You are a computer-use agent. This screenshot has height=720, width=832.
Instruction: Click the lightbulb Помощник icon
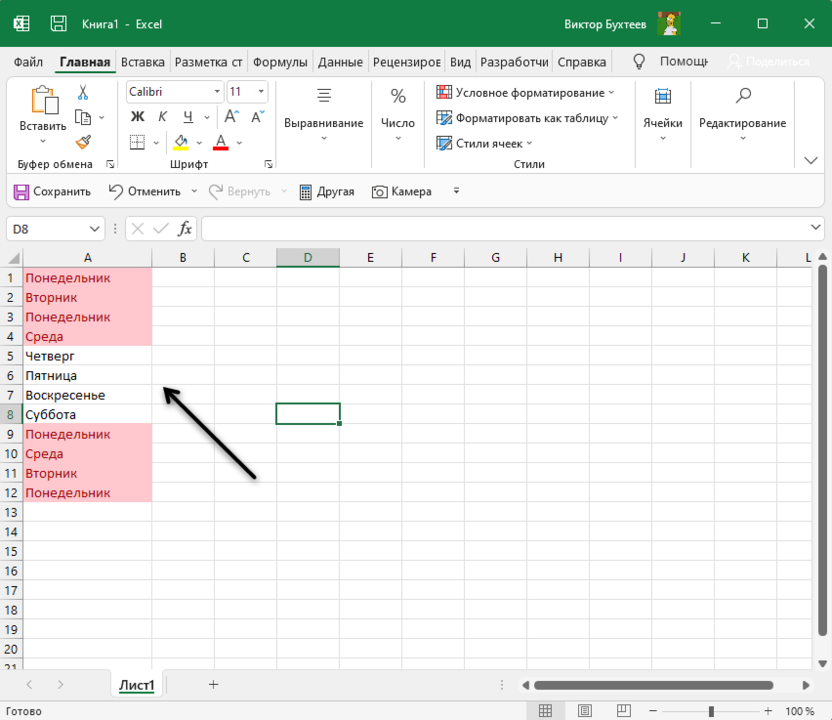639,62
